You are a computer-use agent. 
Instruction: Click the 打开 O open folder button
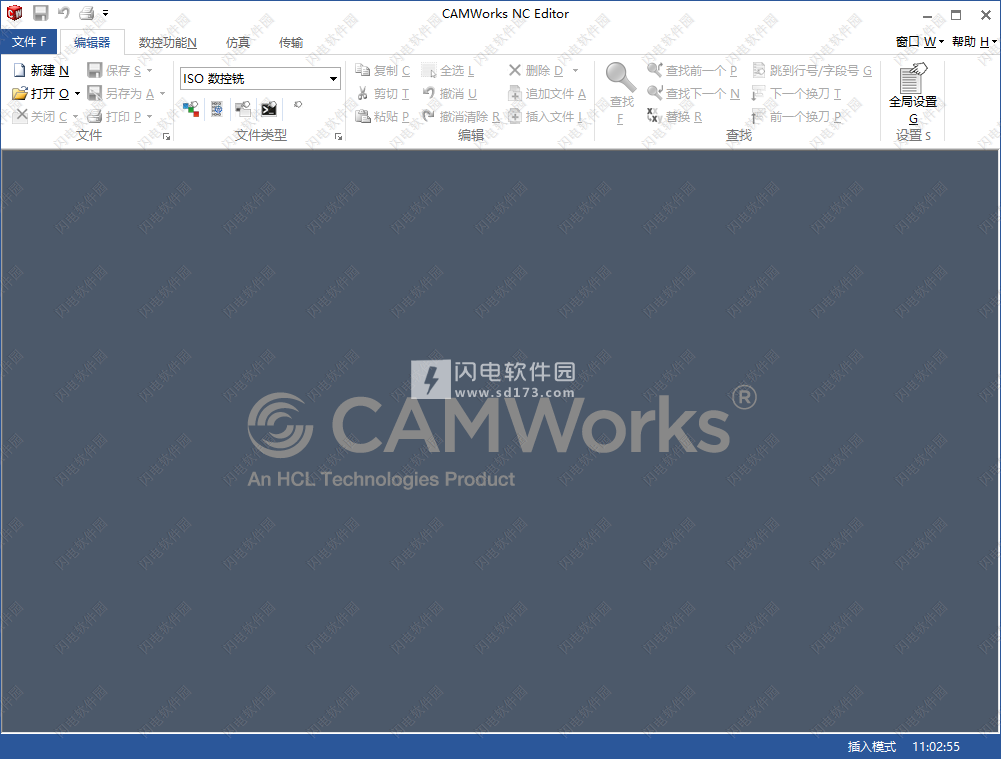(41, 94)
